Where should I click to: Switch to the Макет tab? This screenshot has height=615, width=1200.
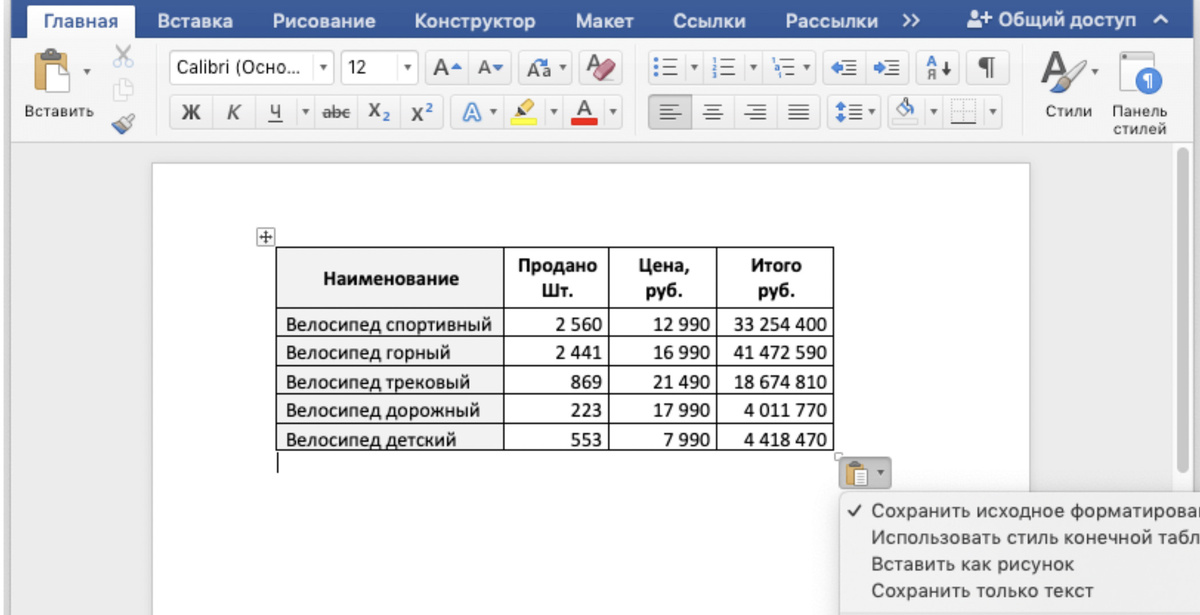click(604, 21)
